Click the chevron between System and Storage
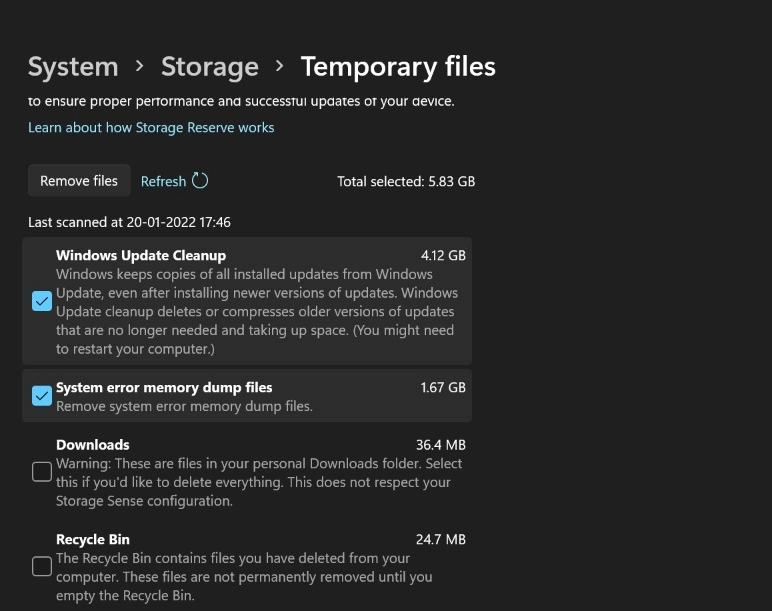Viewport: 772px width, 611px height. (140, 65)
